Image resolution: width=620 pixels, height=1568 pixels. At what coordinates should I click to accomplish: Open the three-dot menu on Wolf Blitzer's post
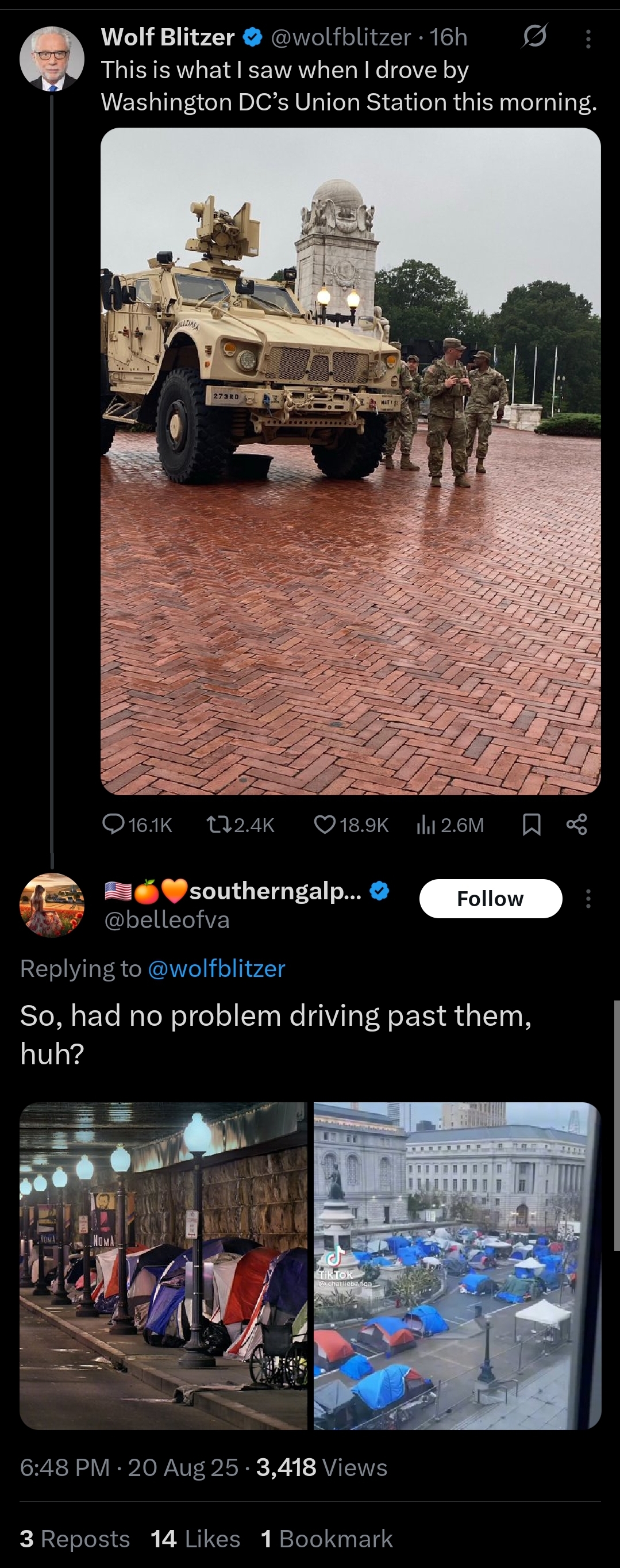coord(588,39)
